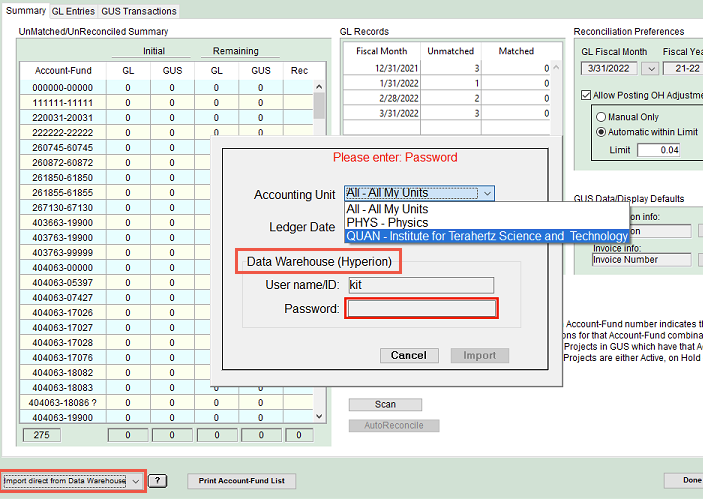Select QUAN Institute for Terahertz Science option
This screenshot has height=499, width=703.
(486, 236)
